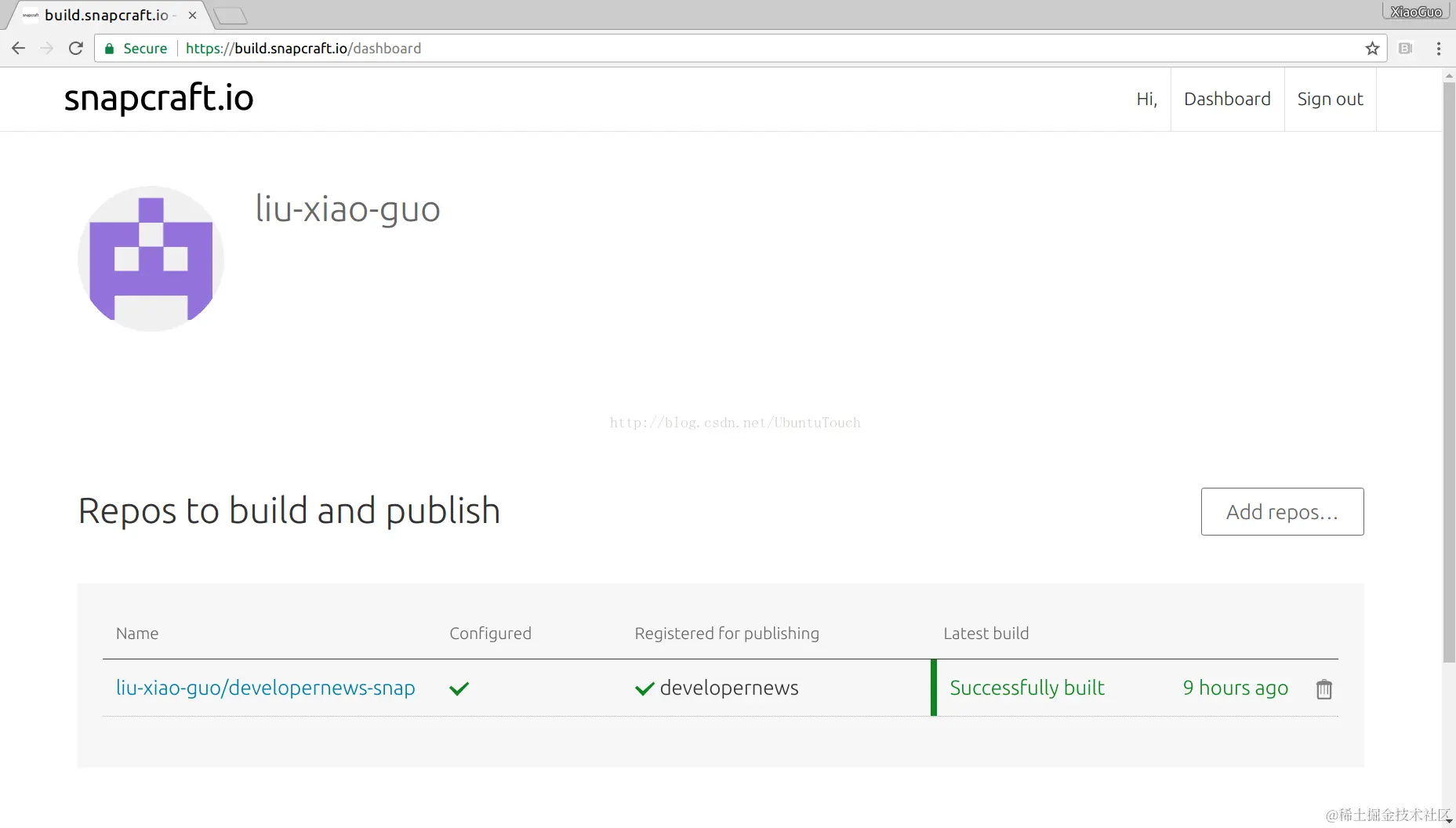Delete the developernews-snap repo via trash icon
1456x828 pixels.
[1324, 689]
